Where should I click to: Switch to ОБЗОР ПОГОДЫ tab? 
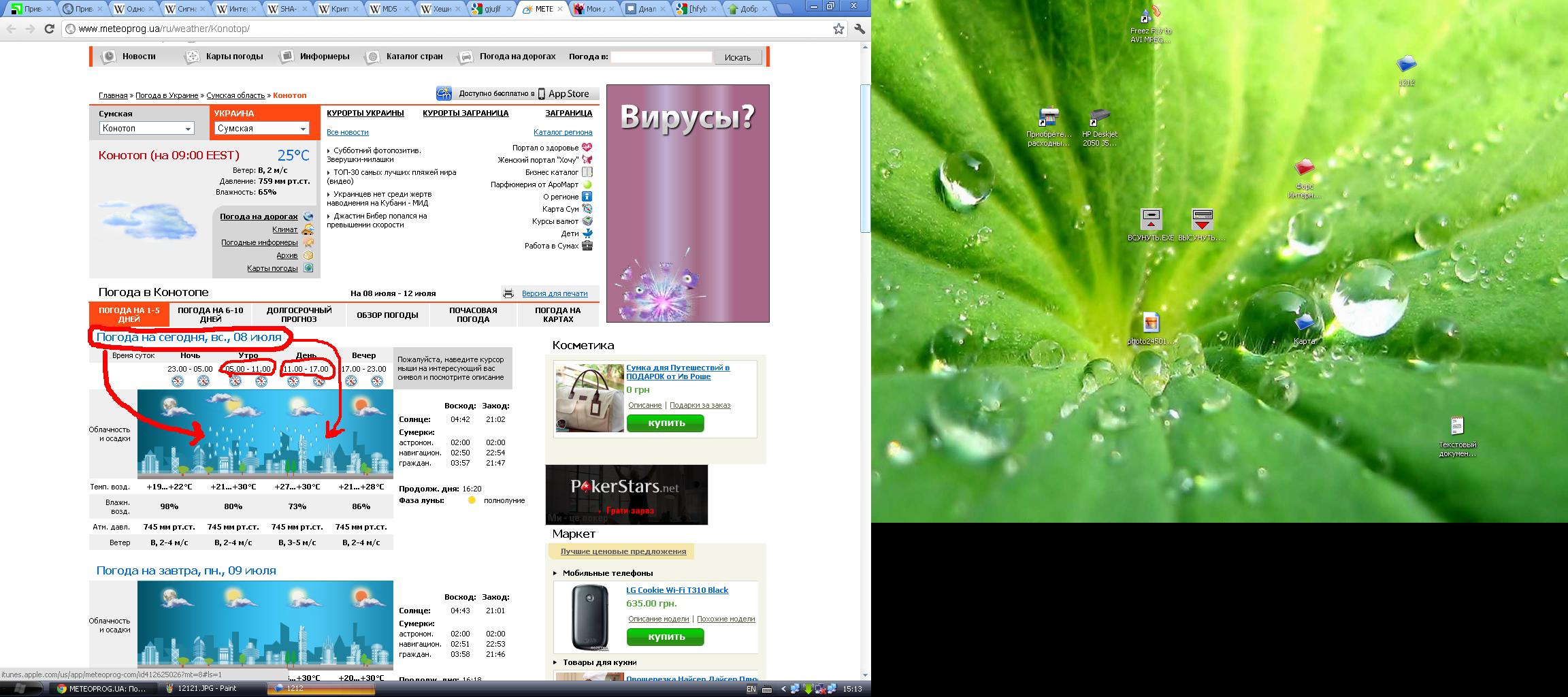point(387,314)
